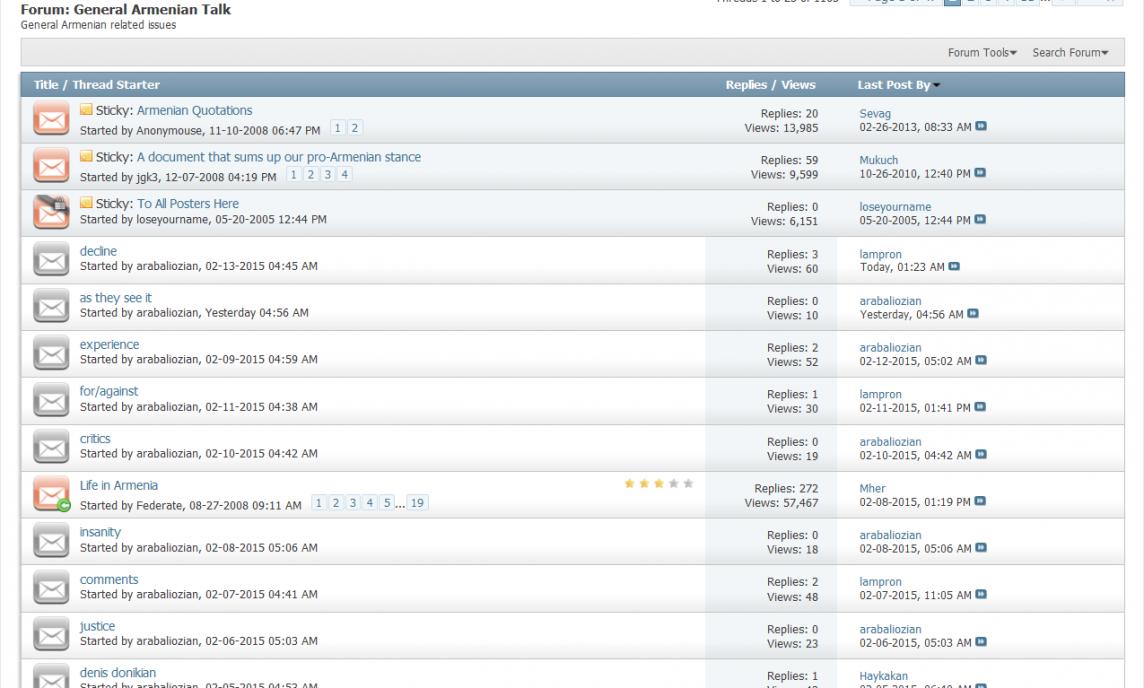Click the closed thread icon for To All Posters Here
1144x688 pixels.
[x=50, y=213]
